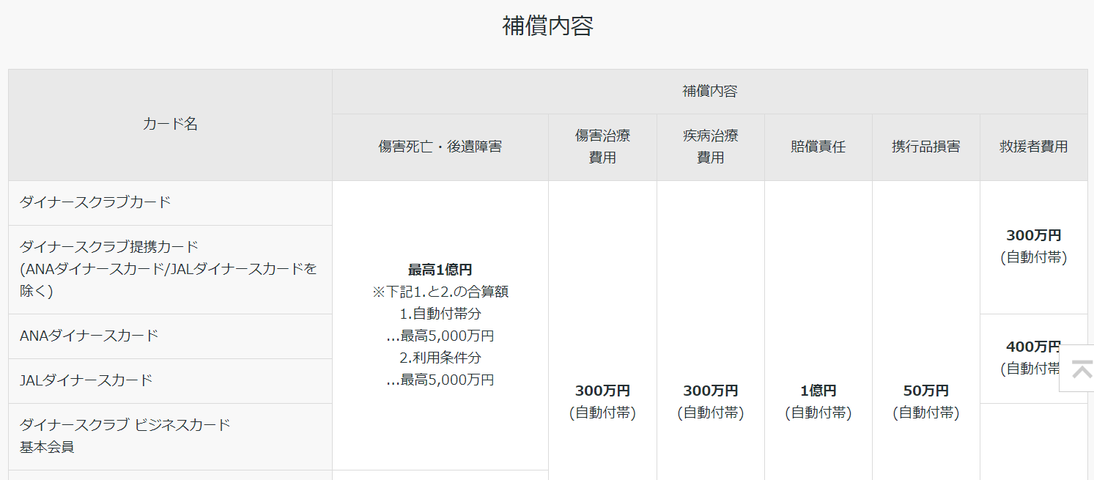Click 300万円 under 疾病治療費用
1094x480 pixels.
tap(710, 391)
